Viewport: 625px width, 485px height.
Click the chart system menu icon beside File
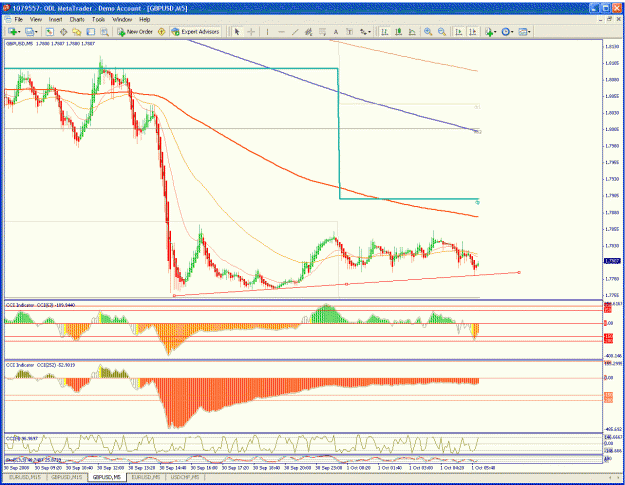coord(7,19)
